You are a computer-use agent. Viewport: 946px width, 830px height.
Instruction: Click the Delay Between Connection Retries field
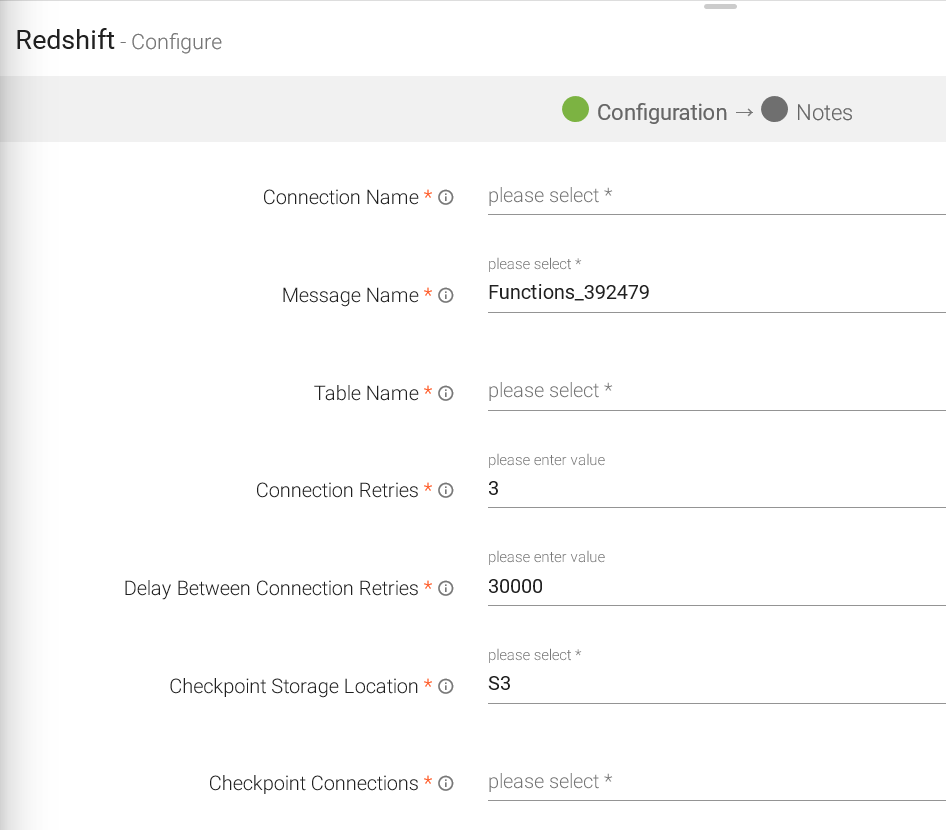click(715, 587)
